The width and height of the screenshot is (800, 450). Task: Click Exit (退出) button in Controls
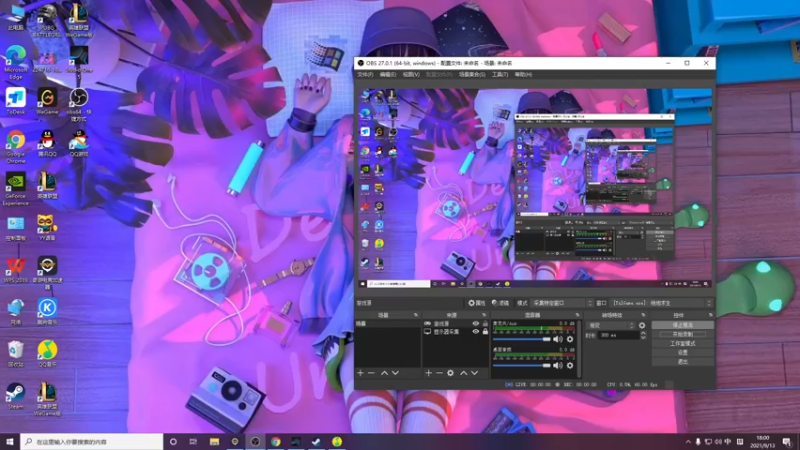point(683,362)
